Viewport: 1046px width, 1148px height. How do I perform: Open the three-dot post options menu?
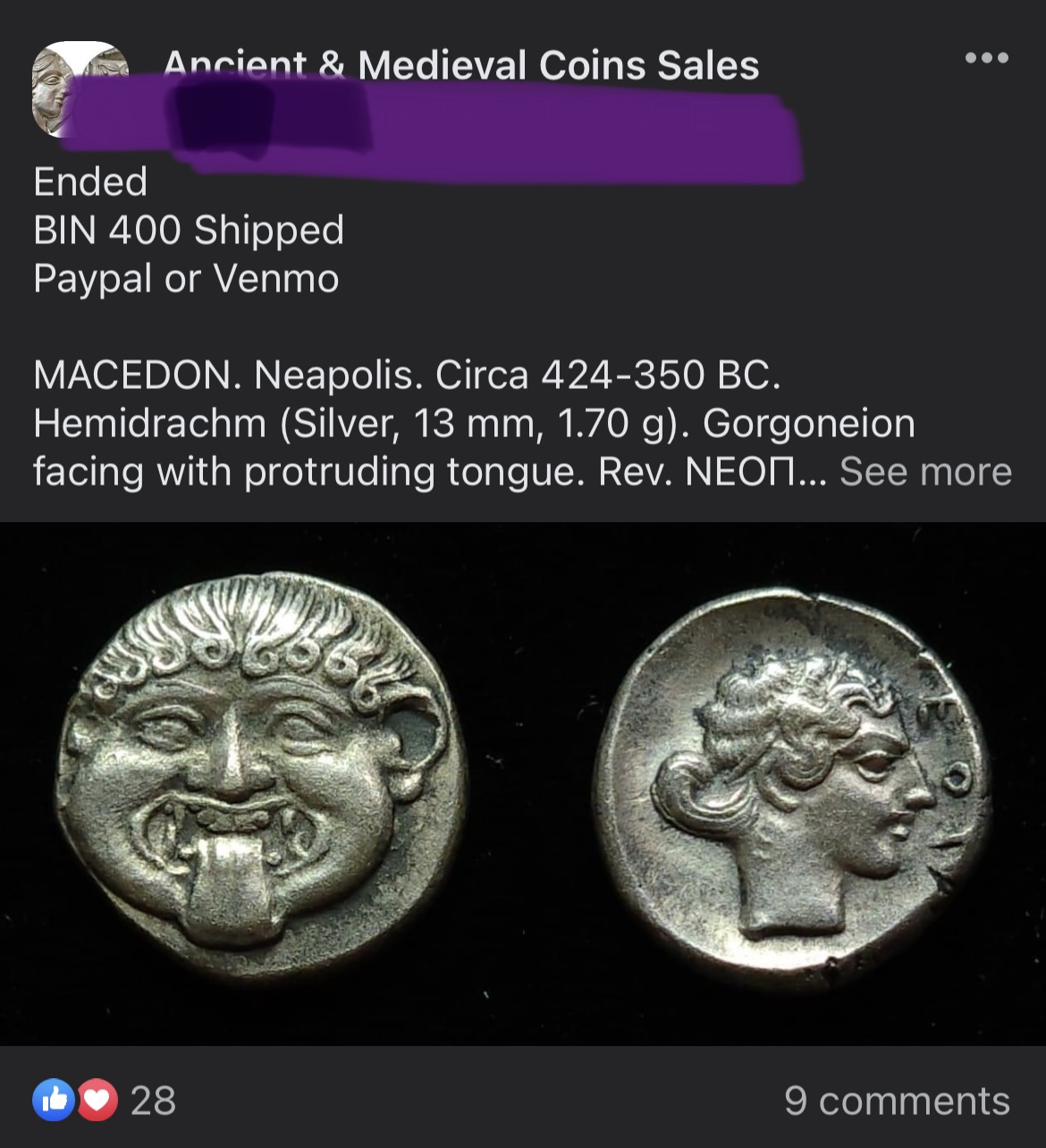(x=987, y=58)
